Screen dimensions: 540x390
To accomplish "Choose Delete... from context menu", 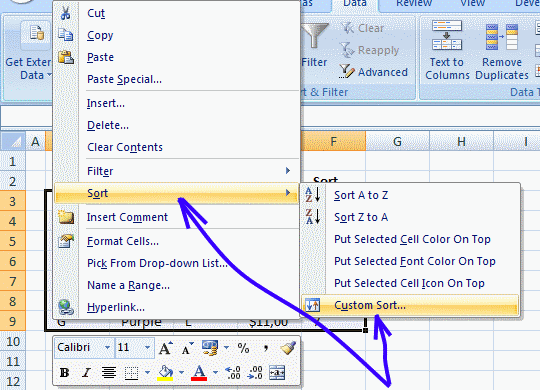I will coord(108,125).
